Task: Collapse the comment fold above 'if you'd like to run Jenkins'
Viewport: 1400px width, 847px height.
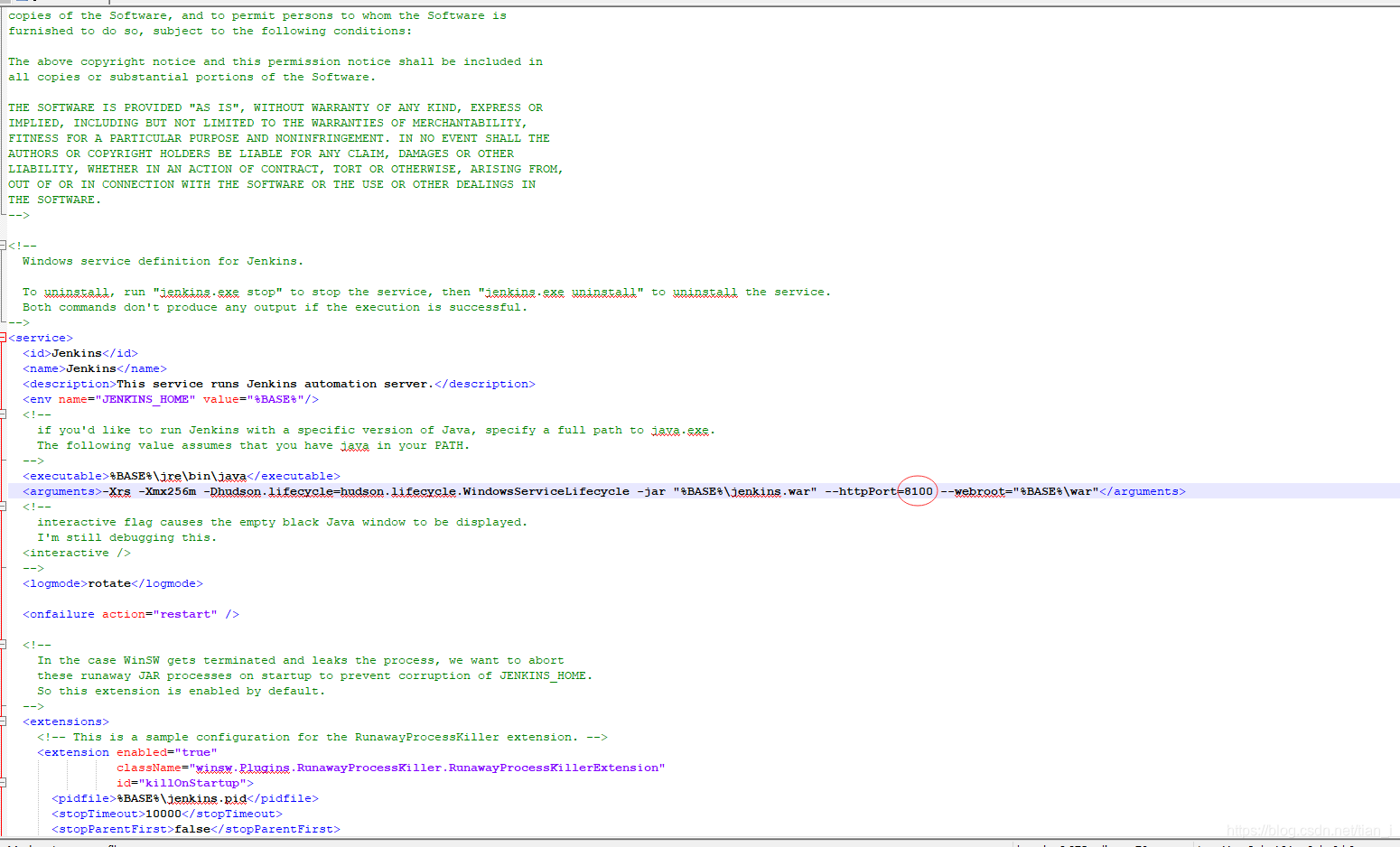Action: pos(3,414)
